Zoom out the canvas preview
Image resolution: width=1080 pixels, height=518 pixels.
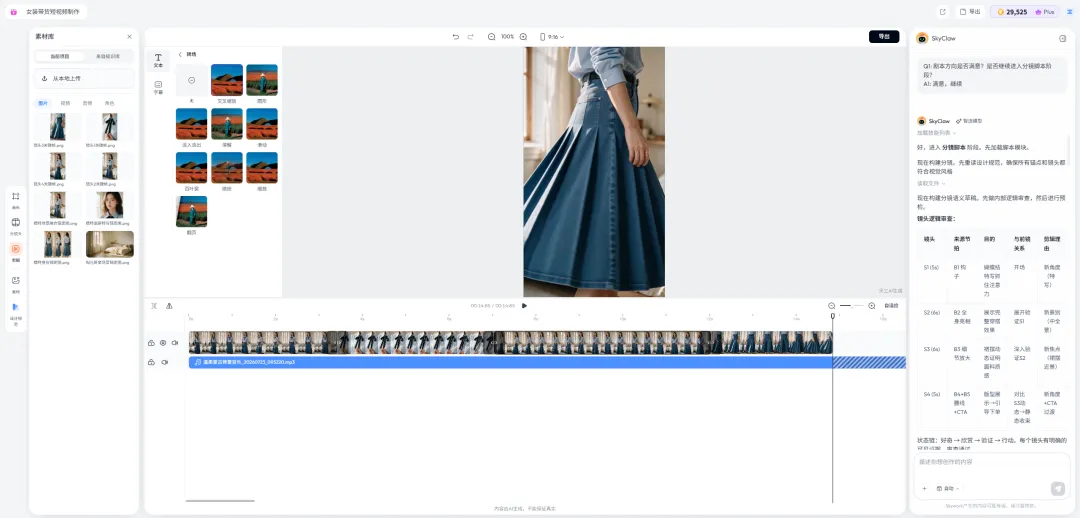491,37
